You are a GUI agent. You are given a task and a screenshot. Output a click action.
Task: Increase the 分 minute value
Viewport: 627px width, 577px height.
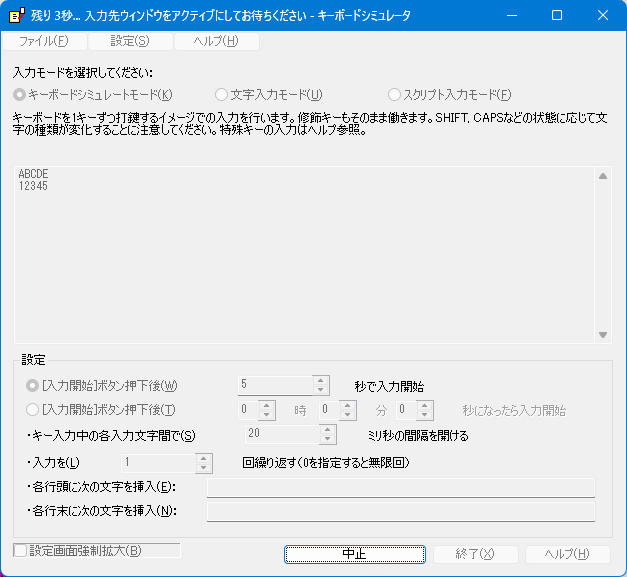coord(348,405)
